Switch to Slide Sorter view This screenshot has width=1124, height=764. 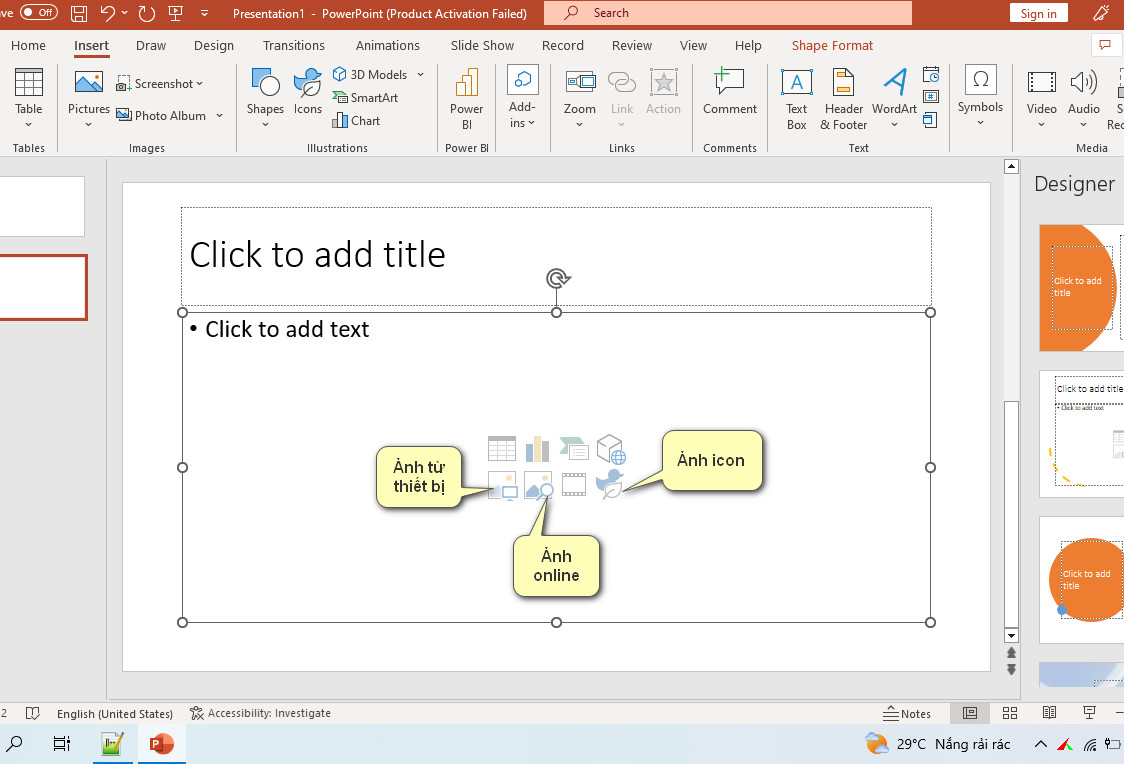click(x=1010, y=713)
